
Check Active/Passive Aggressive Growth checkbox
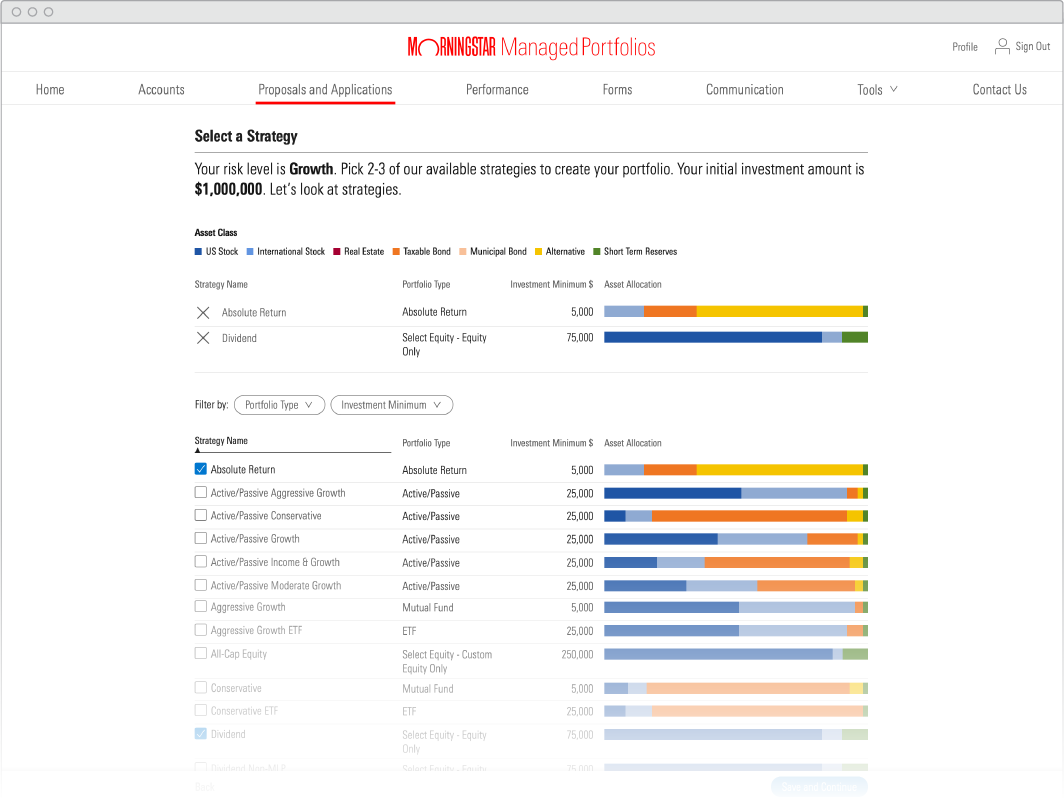click(x=201, y=492)
